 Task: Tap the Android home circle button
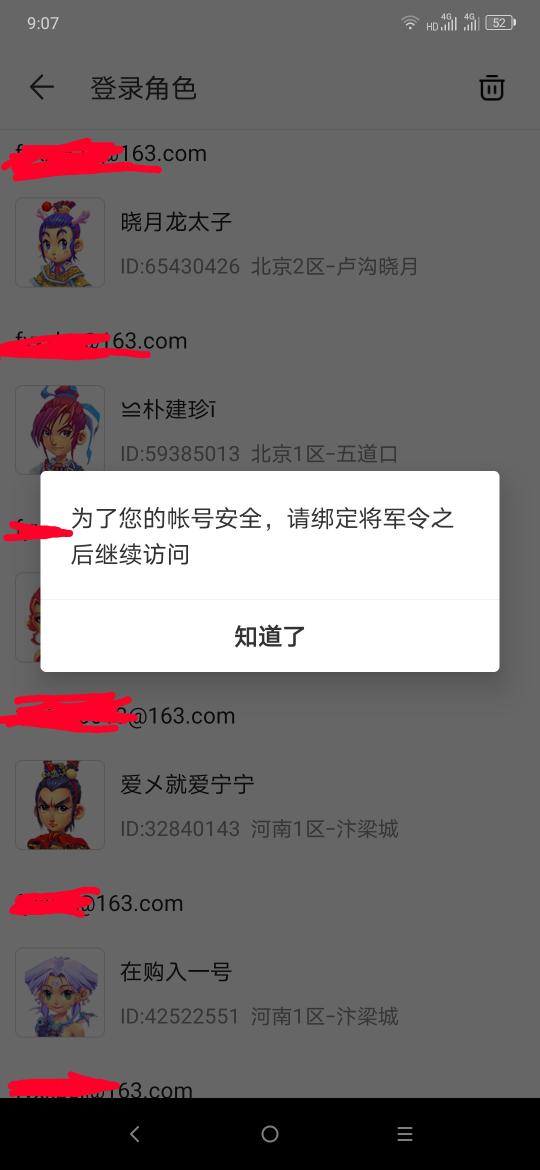click(x=270, y=1134)
